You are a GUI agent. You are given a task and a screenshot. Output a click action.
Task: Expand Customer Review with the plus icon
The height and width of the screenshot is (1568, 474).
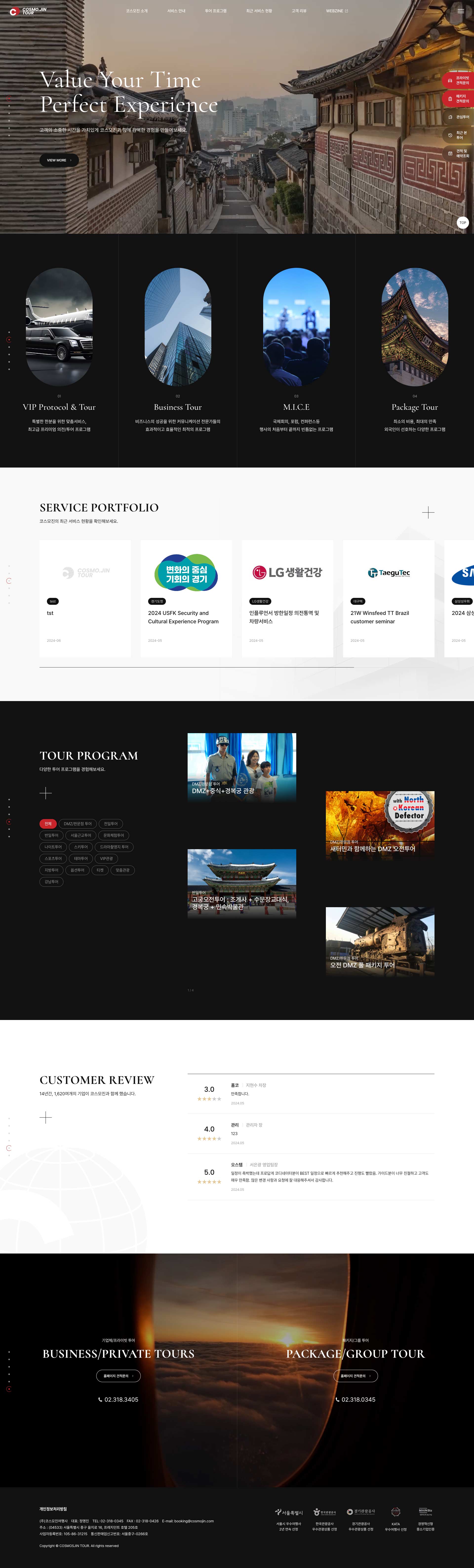(46, 1117)
